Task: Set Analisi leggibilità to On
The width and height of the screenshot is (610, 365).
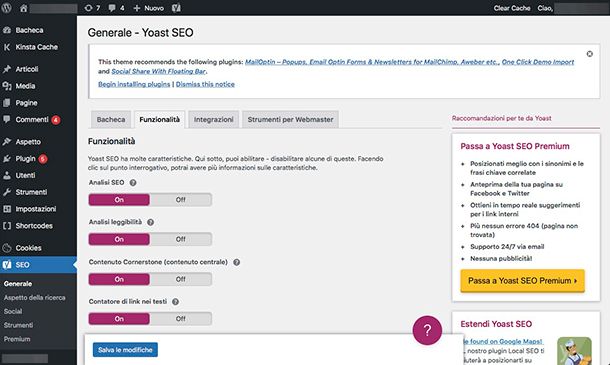Action: 119,239
